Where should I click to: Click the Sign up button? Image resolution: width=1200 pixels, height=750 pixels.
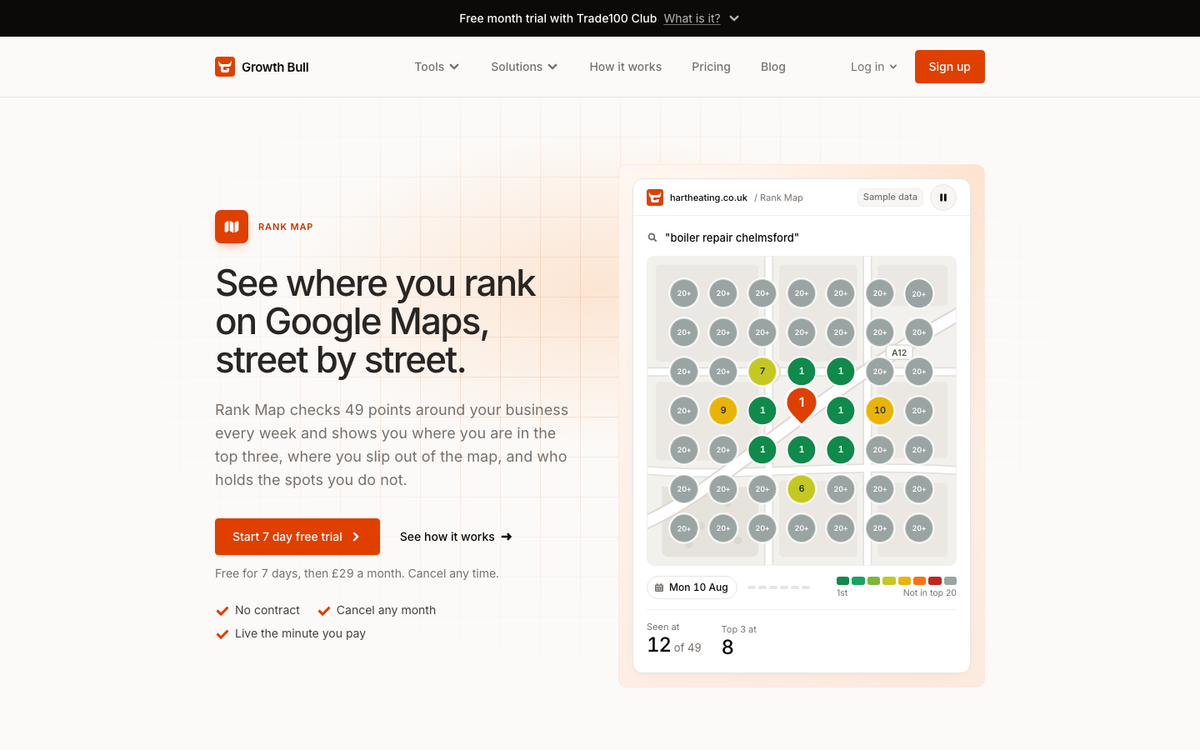pos(950,67)
